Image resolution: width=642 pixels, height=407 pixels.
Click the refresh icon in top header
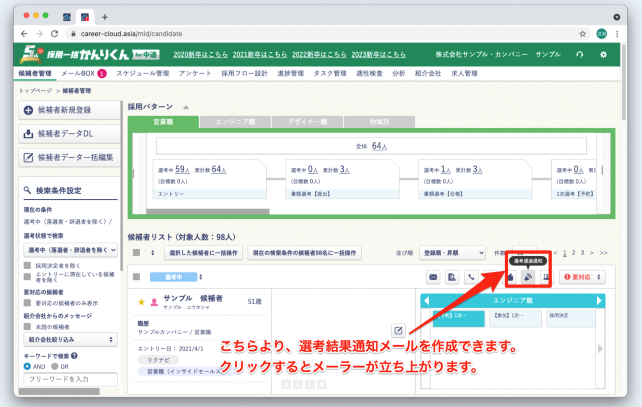click(580, 54)
